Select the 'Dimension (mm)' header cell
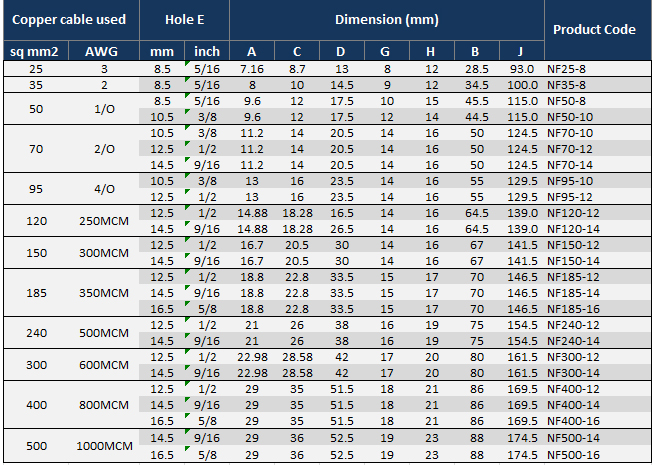 pos(387,20)
